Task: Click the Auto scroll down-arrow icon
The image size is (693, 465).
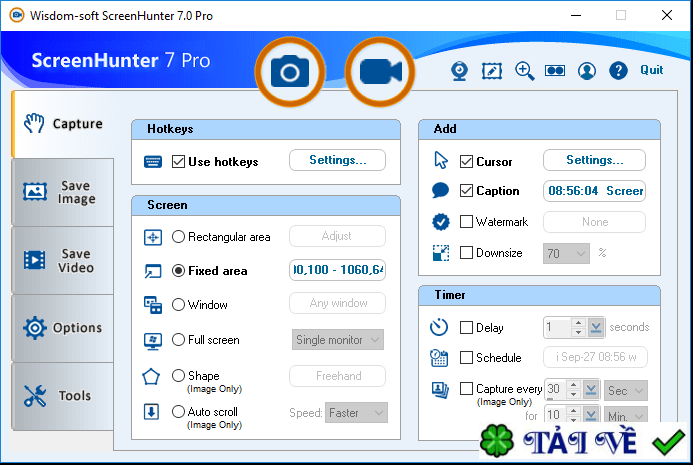Action: 151,412
